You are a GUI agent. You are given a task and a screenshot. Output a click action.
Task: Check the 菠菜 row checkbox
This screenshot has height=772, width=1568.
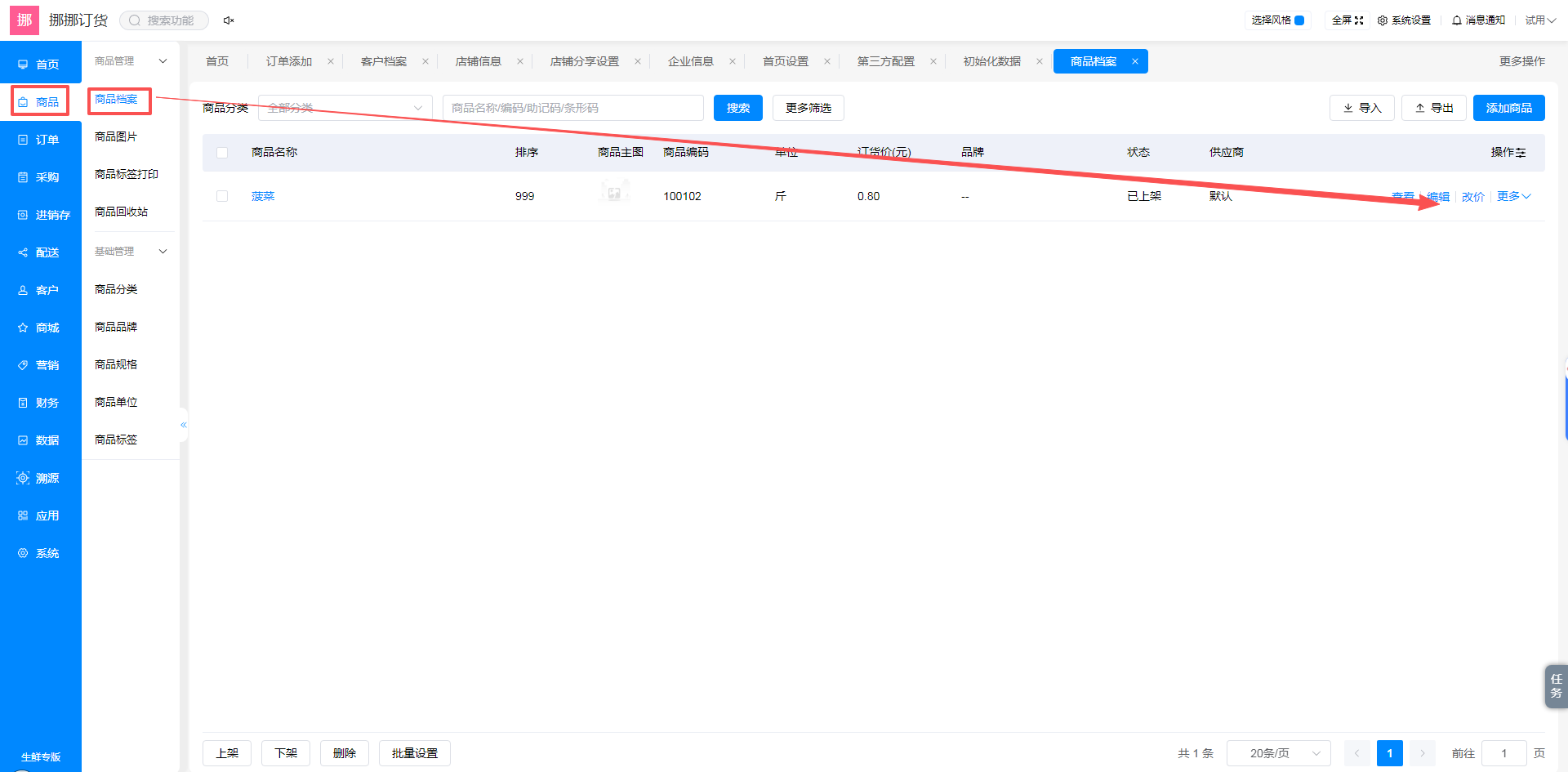tap(222, 196)
